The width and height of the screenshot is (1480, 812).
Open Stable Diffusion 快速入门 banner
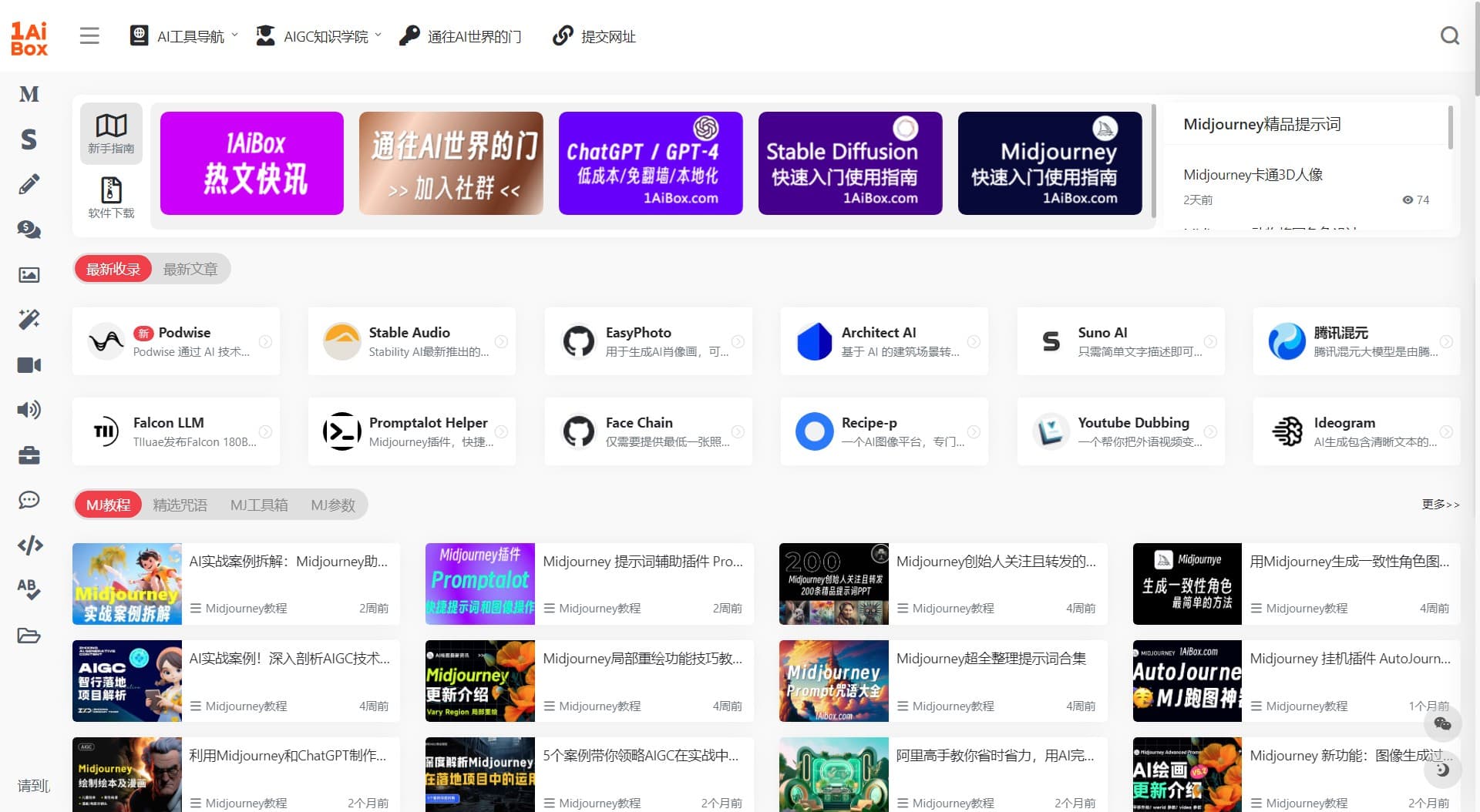point(850,163)
